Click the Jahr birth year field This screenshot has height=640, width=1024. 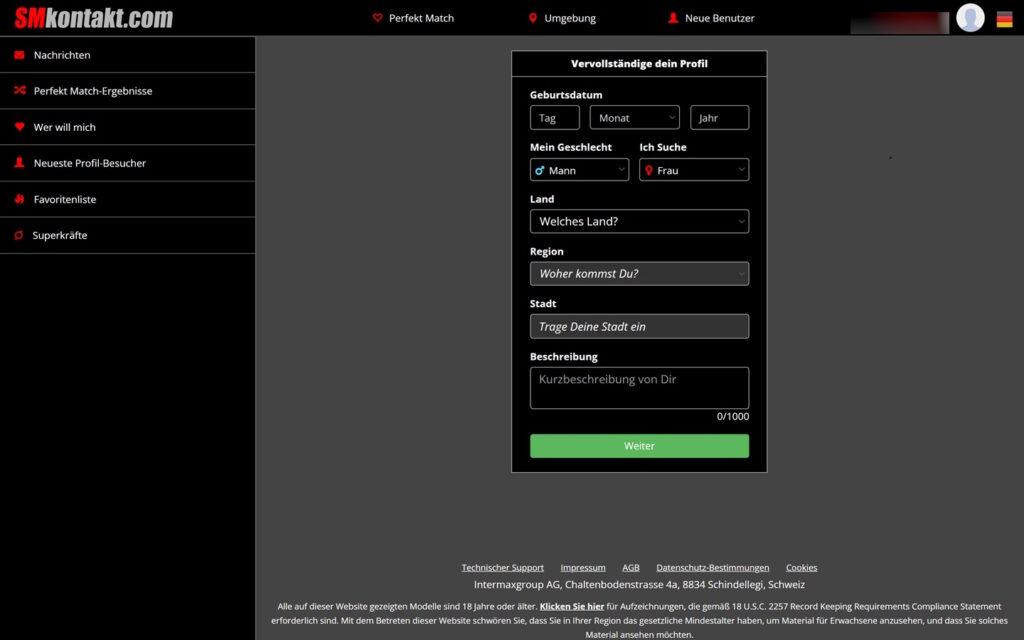(720, 118)
